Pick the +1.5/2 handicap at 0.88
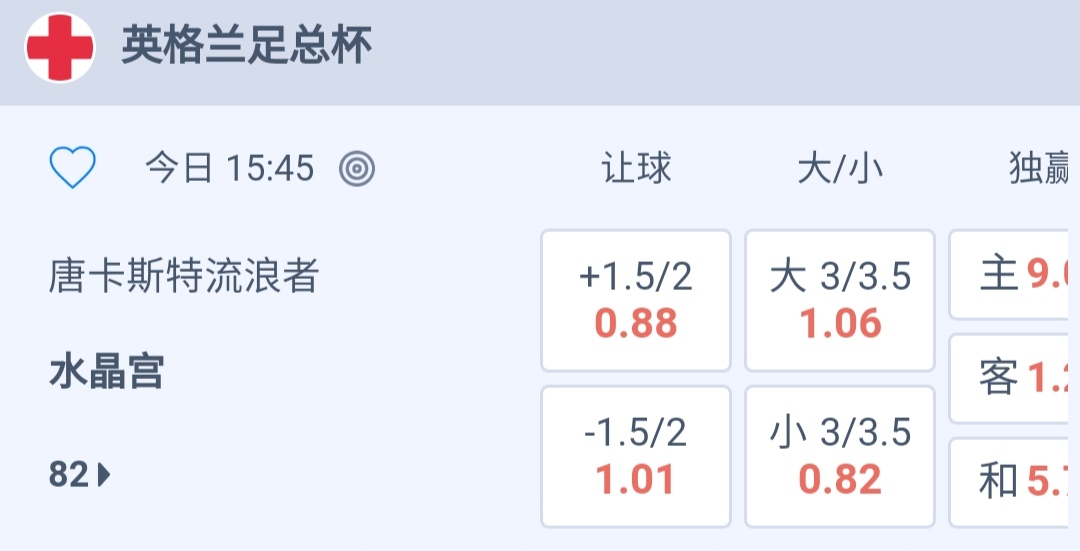 click(x=636, y=300)
